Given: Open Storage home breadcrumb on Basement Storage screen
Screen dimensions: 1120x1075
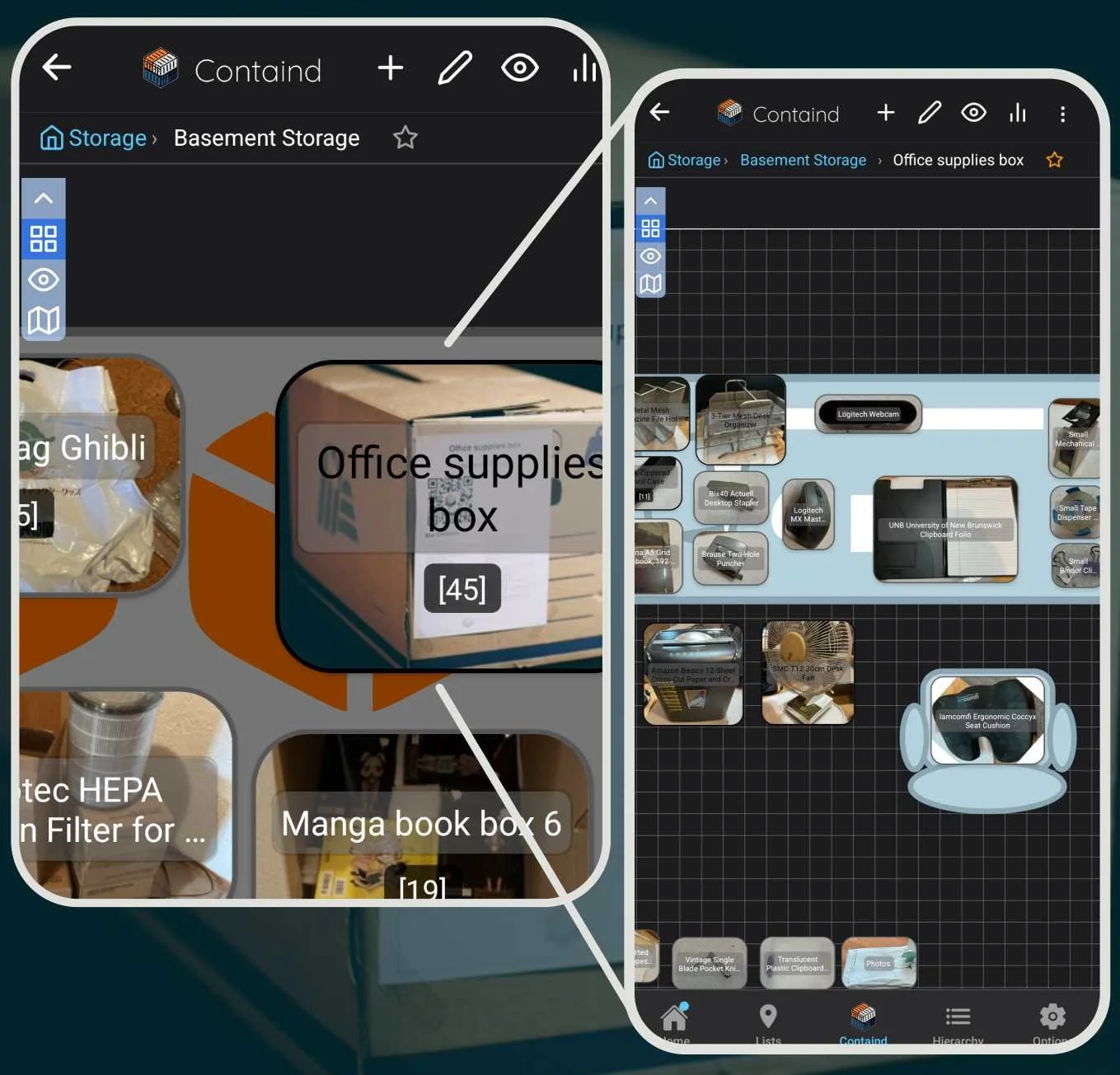Looking at the screenshot, I should [93, 138].
